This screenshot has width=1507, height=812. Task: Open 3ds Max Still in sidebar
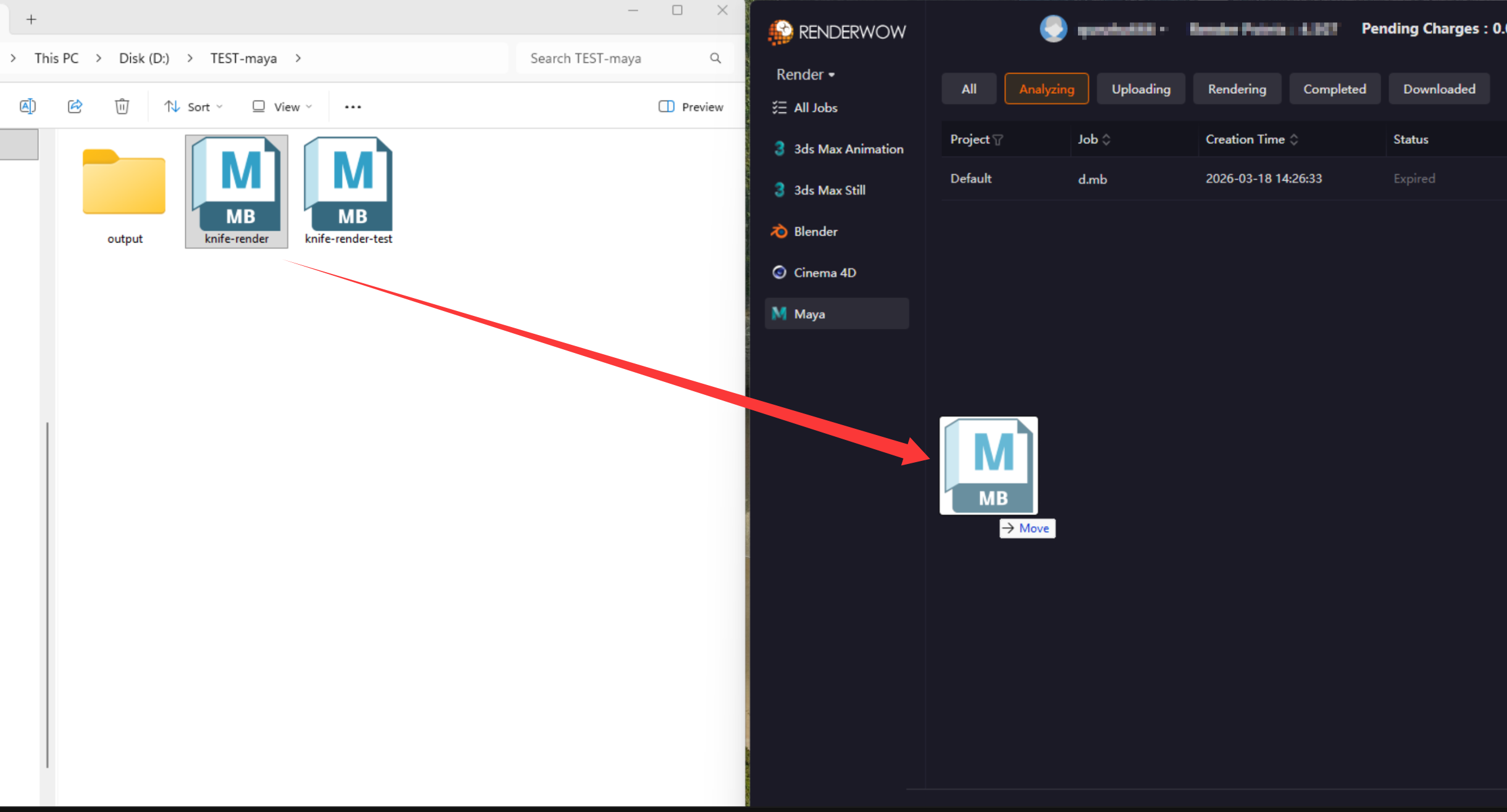click(x=837, y=190)
